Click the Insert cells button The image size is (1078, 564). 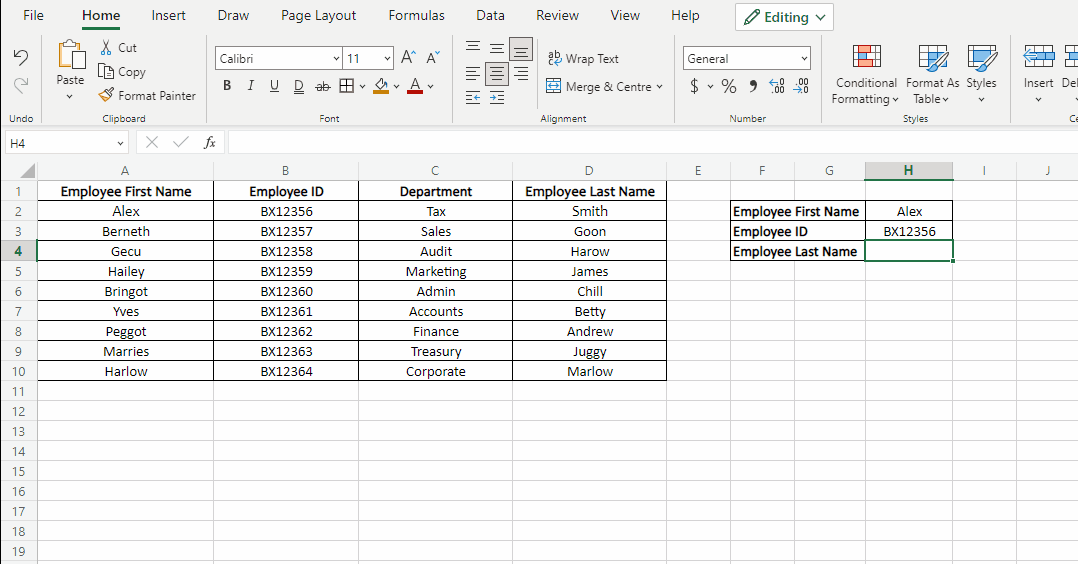tap(1038, 74)
